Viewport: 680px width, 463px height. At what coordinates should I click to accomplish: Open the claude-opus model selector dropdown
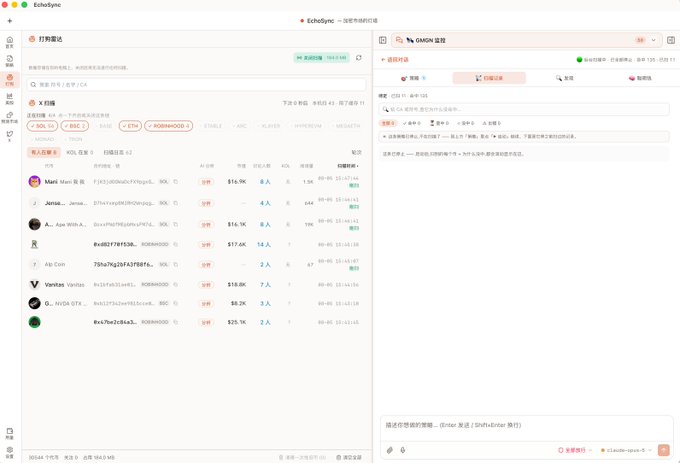[x=626, y=450]
